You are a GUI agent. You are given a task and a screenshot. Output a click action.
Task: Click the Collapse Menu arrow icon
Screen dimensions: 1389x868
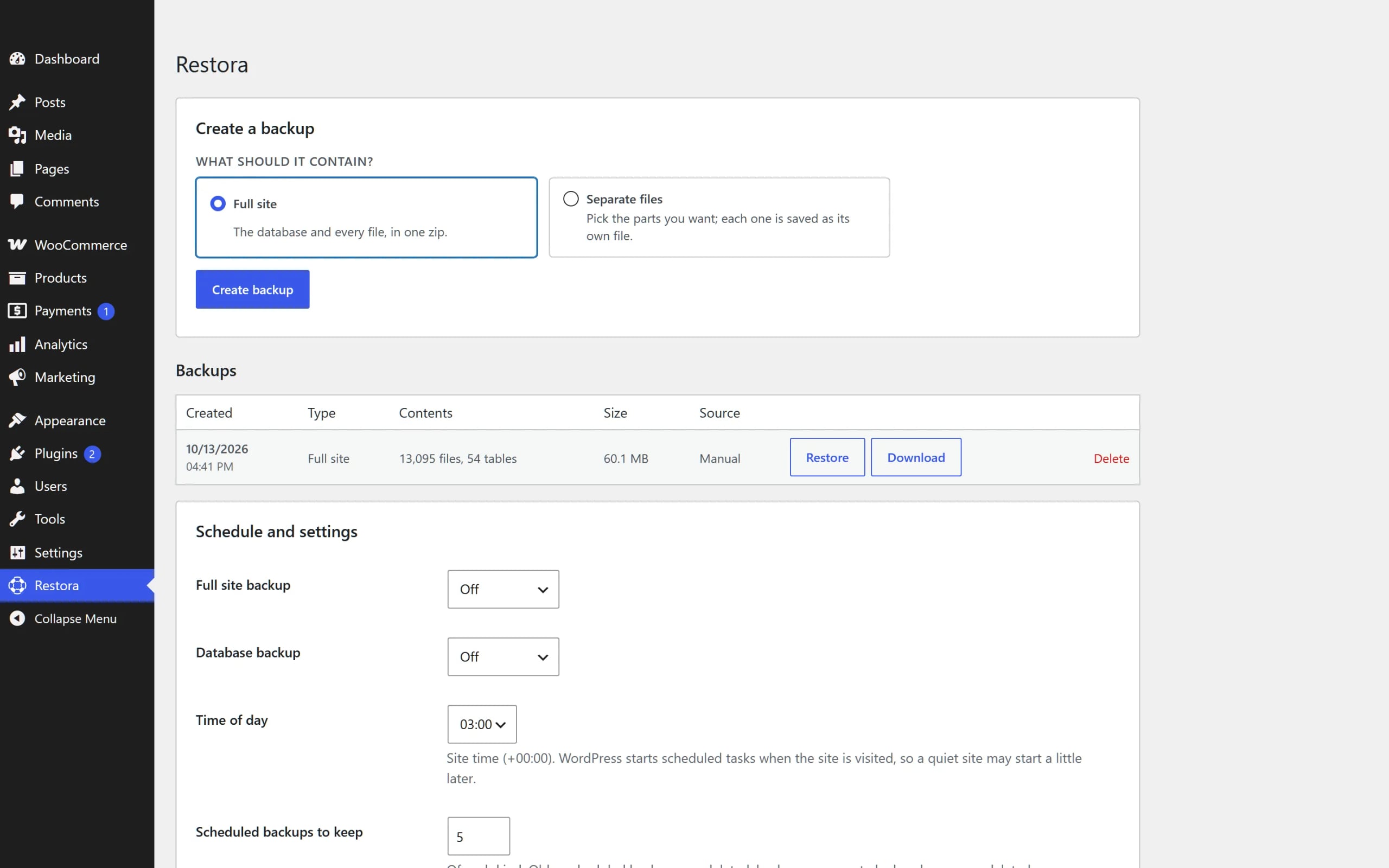click(x=17, y=618)
